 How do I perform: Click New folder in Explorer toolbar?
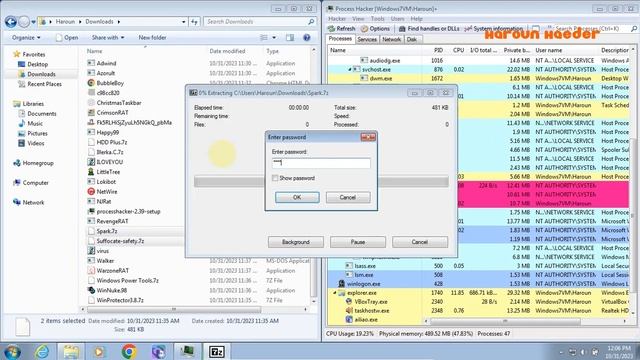click(152, 38)
